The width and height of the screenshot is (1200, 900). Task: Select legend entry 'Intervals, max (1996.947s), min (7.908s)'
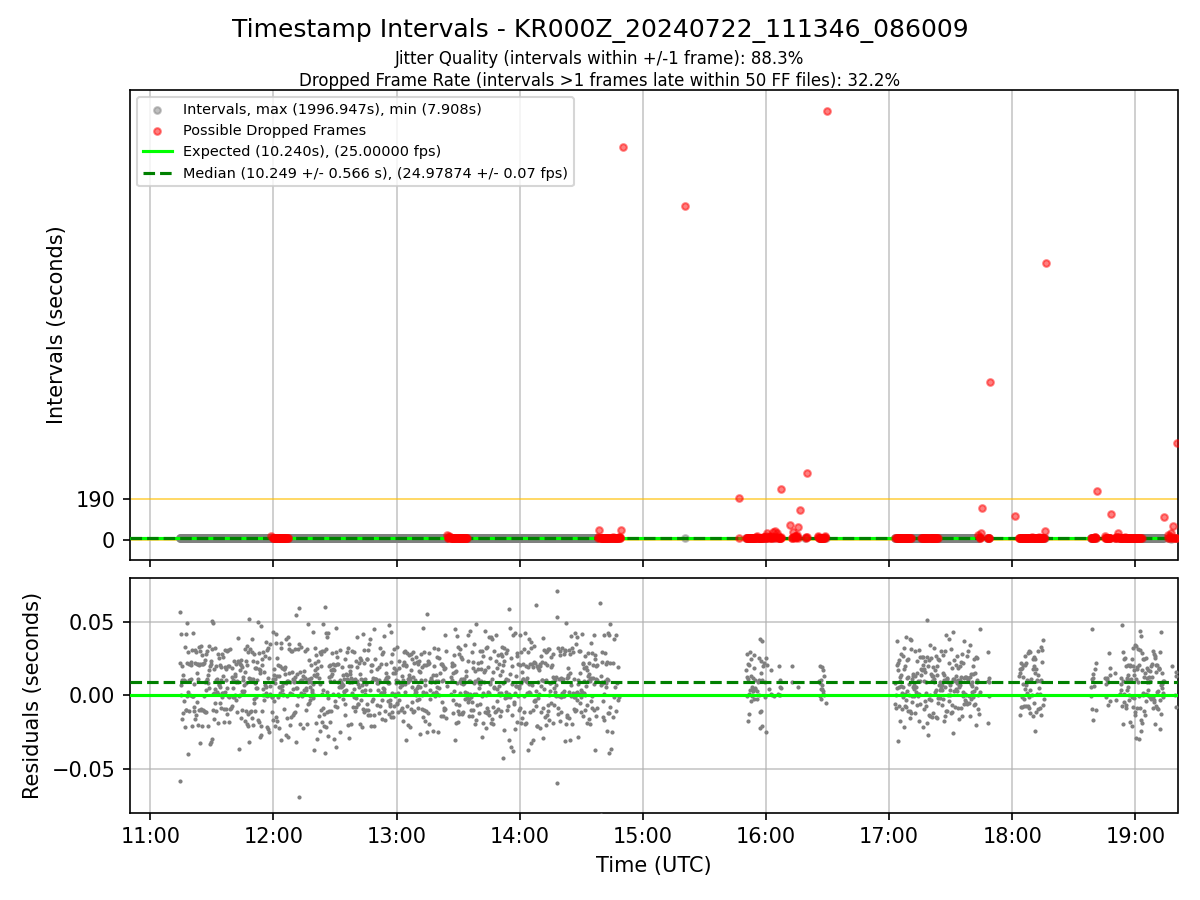[x=332, y=108]
